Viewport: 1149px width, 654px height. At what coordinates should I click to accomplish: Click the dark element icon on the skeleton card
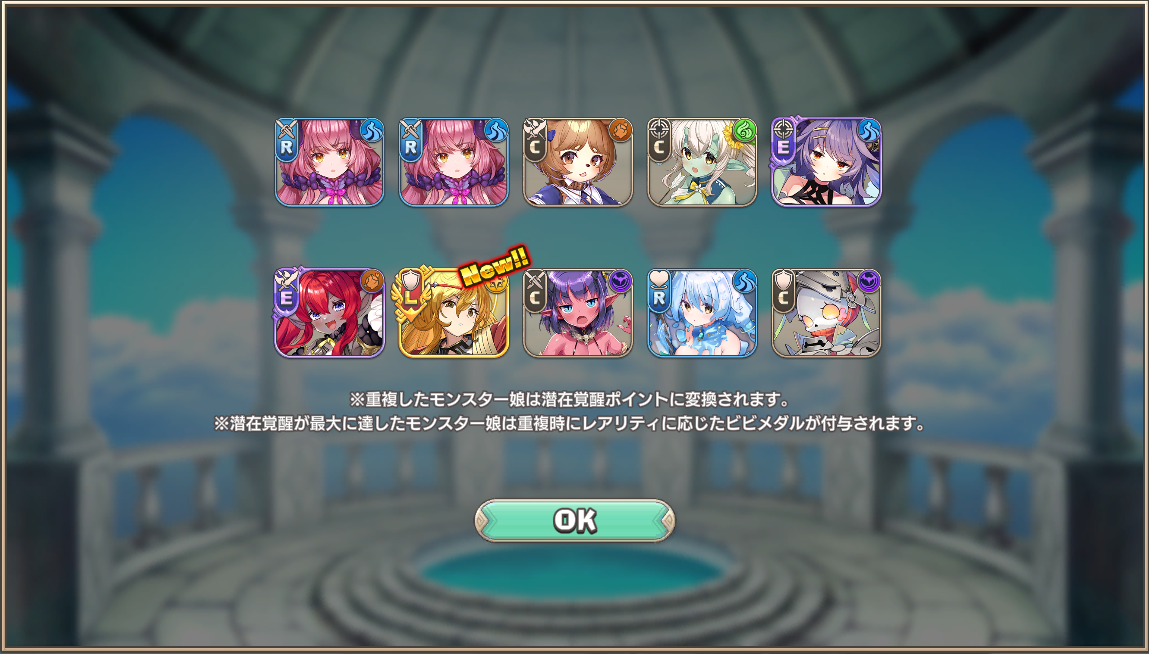tap(869, 281)
